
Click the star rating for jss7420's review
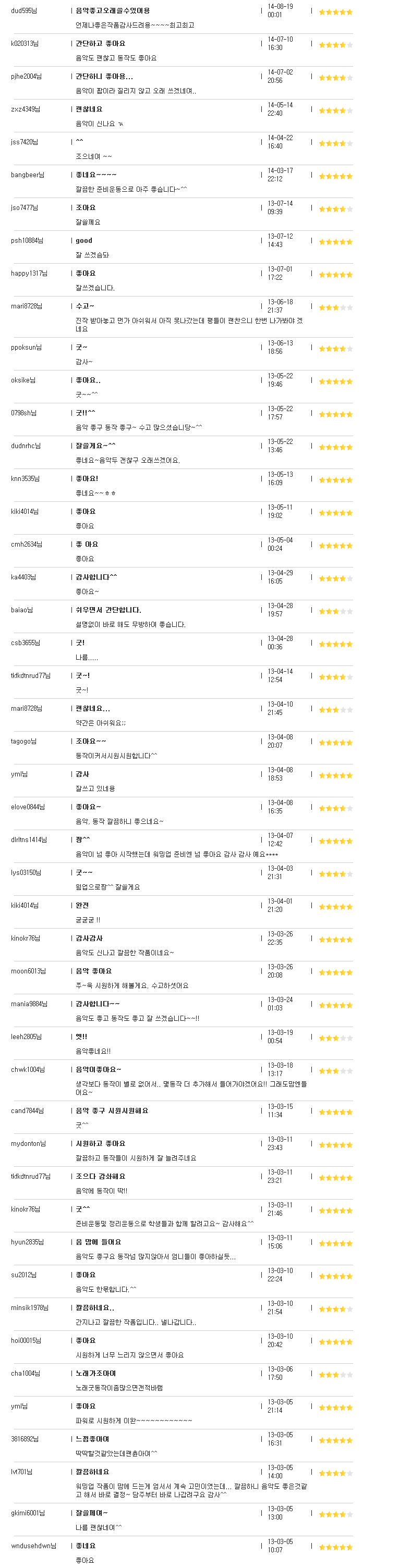(x=335, y=144)
